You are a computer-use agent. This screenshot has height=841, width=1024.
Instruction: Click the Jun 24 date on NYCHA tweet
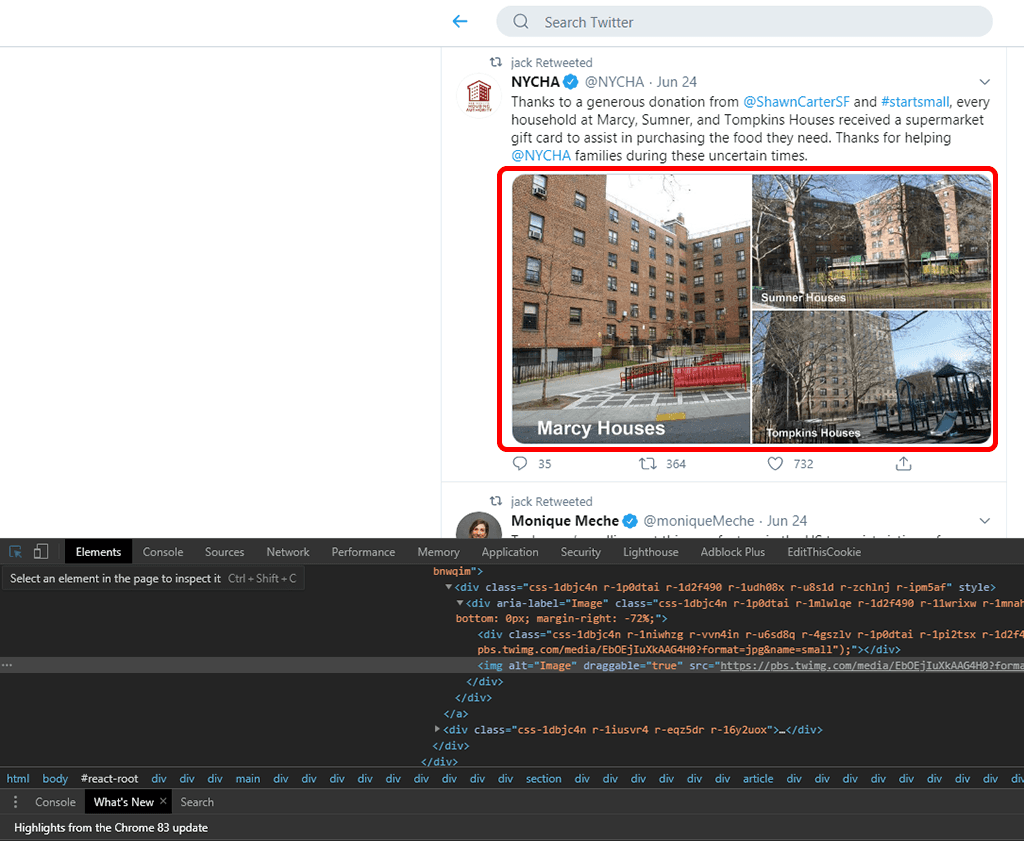677,82
